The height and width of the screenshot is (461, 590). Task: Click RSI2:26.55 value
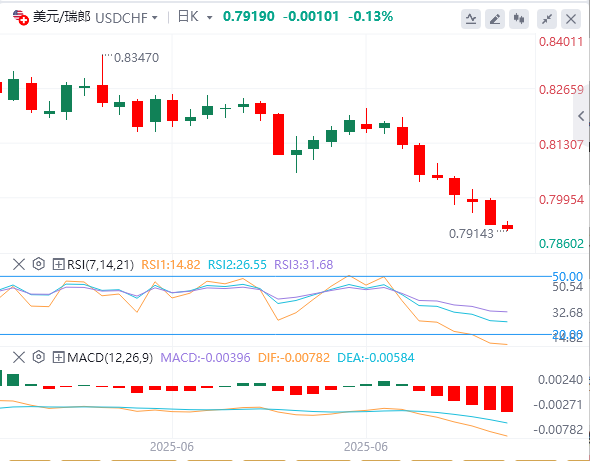click(237, 265)
